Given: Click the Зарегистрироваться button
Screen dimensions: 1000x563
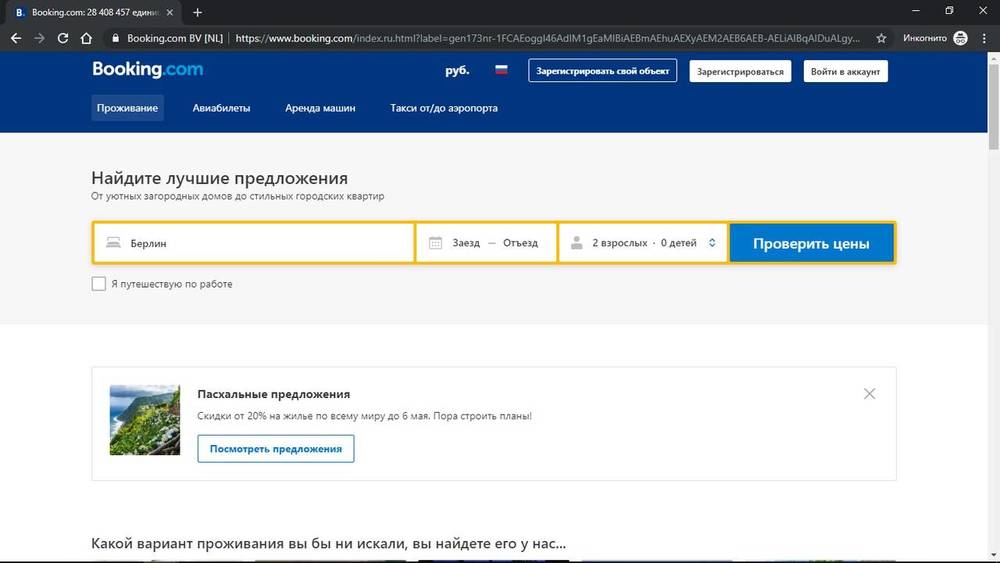Looking at the screenshot, I should (740, 71).
